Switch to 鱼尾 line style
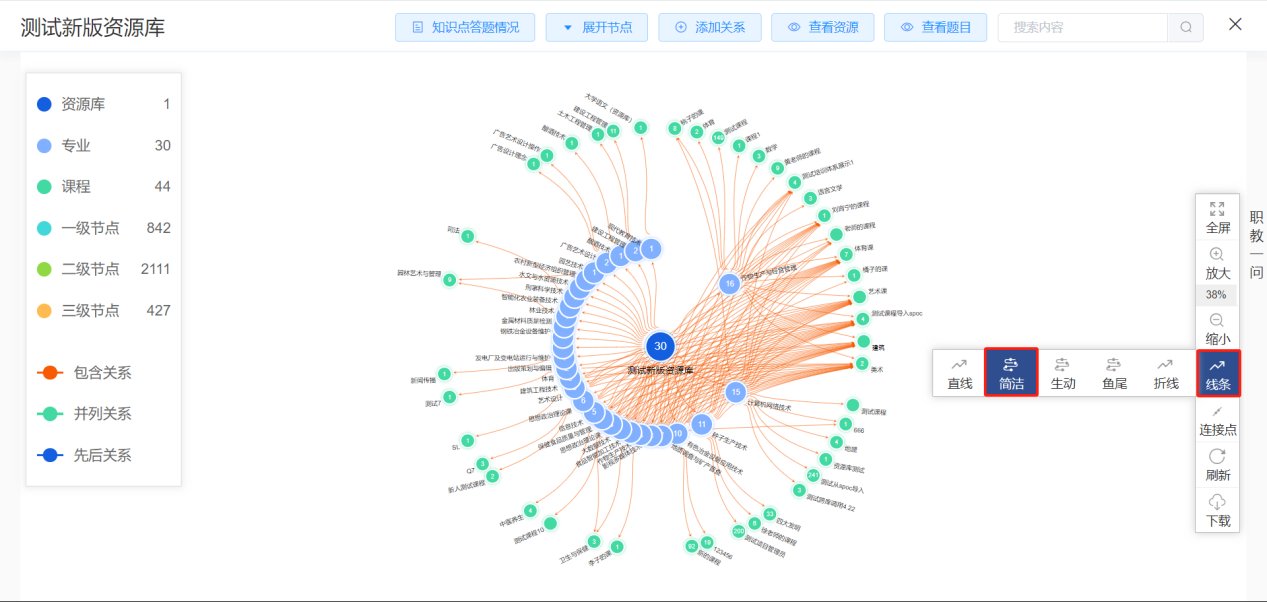 tap(1114, 373)
